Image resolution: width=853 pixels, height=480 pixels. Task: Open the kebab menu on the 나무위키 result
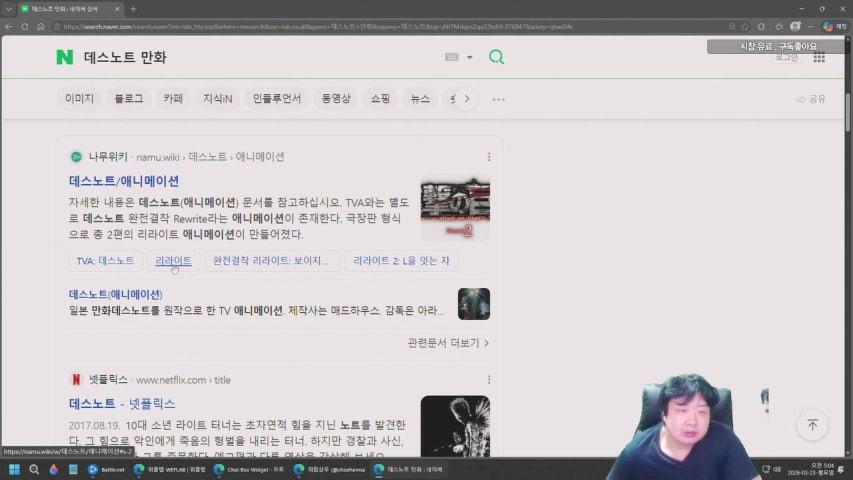click(x=489, y=157)
